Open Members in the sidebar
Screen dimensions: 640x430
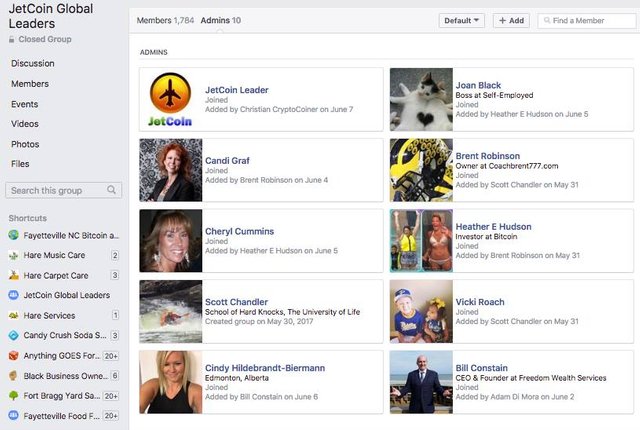(30, 84)
